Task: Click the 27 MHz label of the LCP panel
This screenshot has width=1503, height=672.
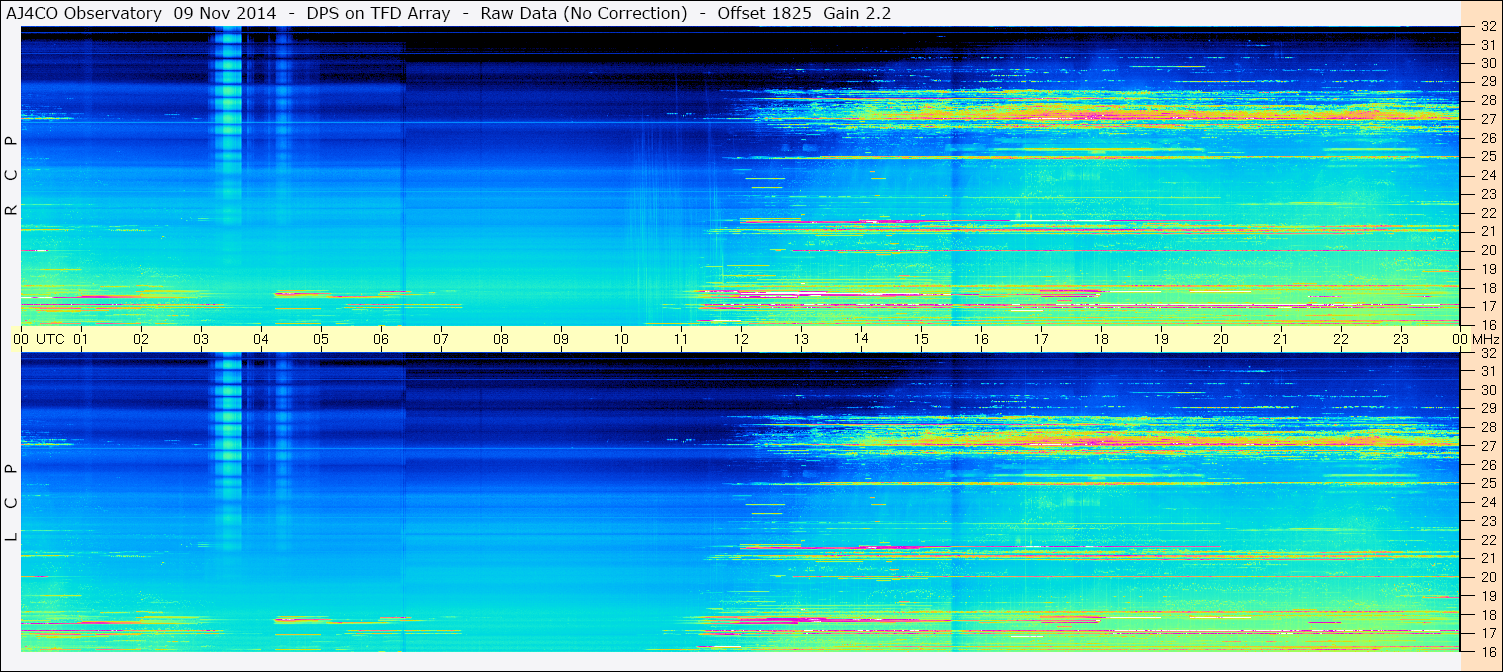Action: pos(1488,446)
